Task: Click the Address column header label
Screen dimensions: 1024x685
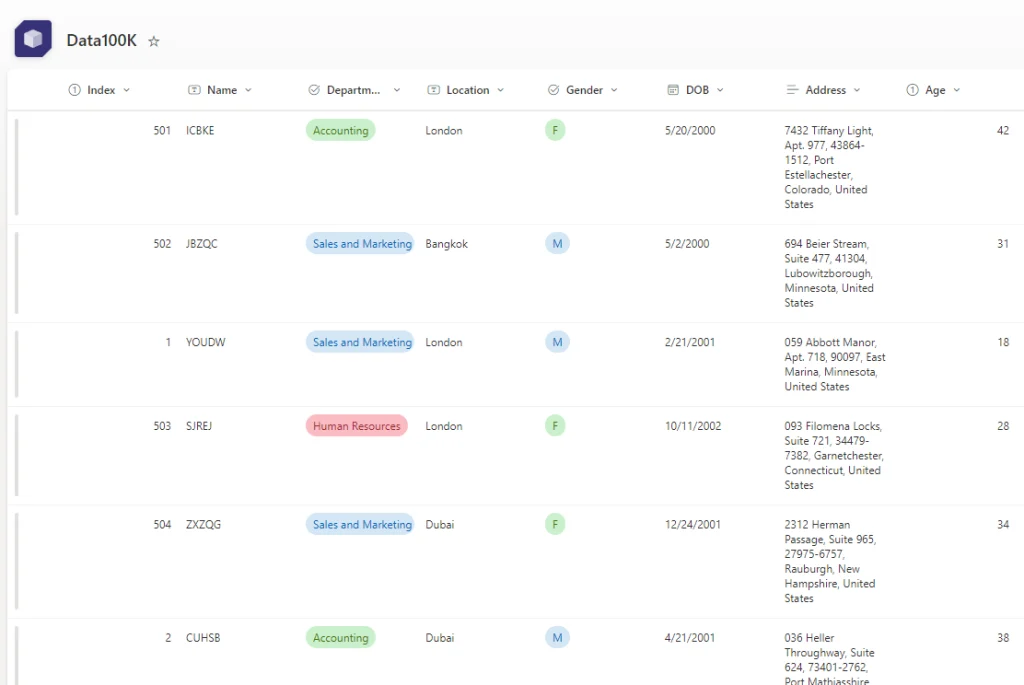Action: (825, 90)
